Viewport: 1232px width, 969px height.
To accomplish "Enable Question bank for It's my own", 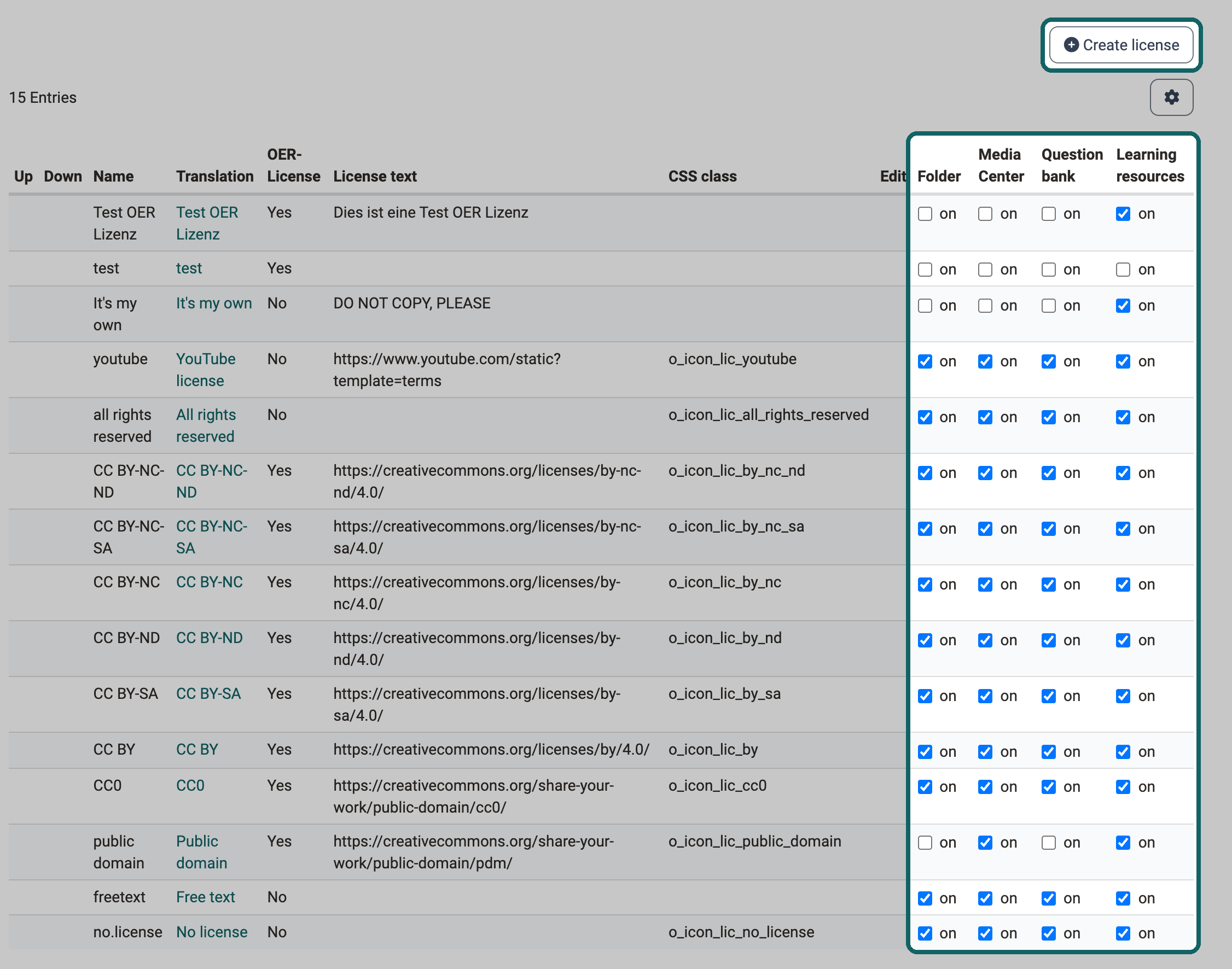I will click(x=1049, y=306).
